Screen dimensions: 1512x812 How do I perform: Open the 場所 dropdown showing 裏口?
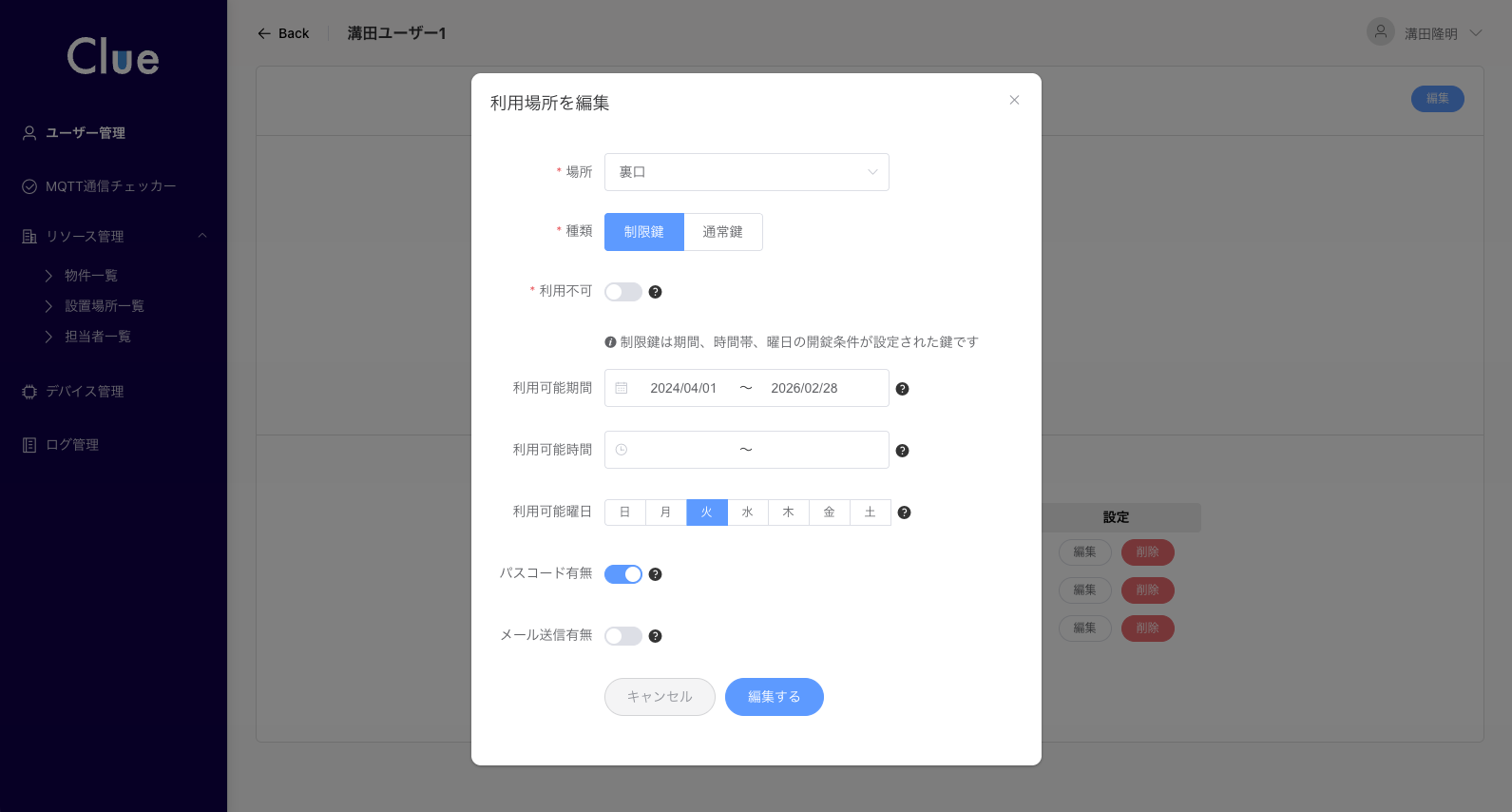pyautogui.click(x=746, y=172)
